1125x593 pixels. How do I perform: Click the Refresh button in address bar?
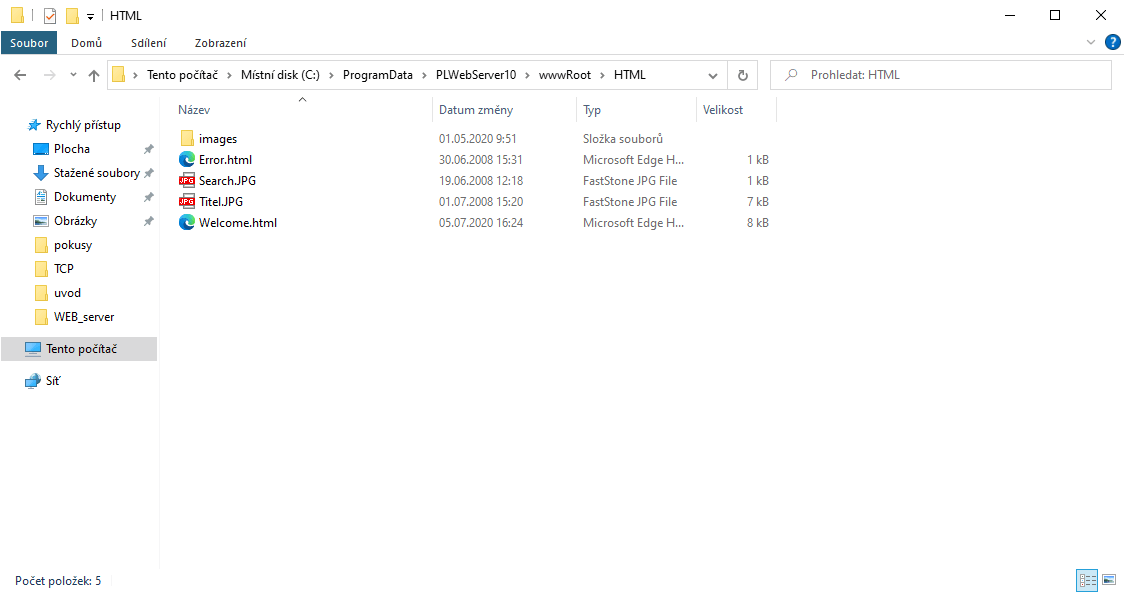[x=742, y=75]
